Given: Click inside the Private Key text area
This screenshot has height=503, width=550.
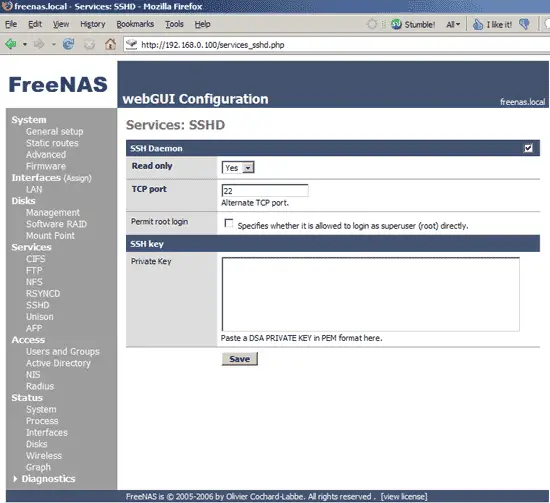Looking at the screenshot, I should pyautogui.click(x=370, y=294).
